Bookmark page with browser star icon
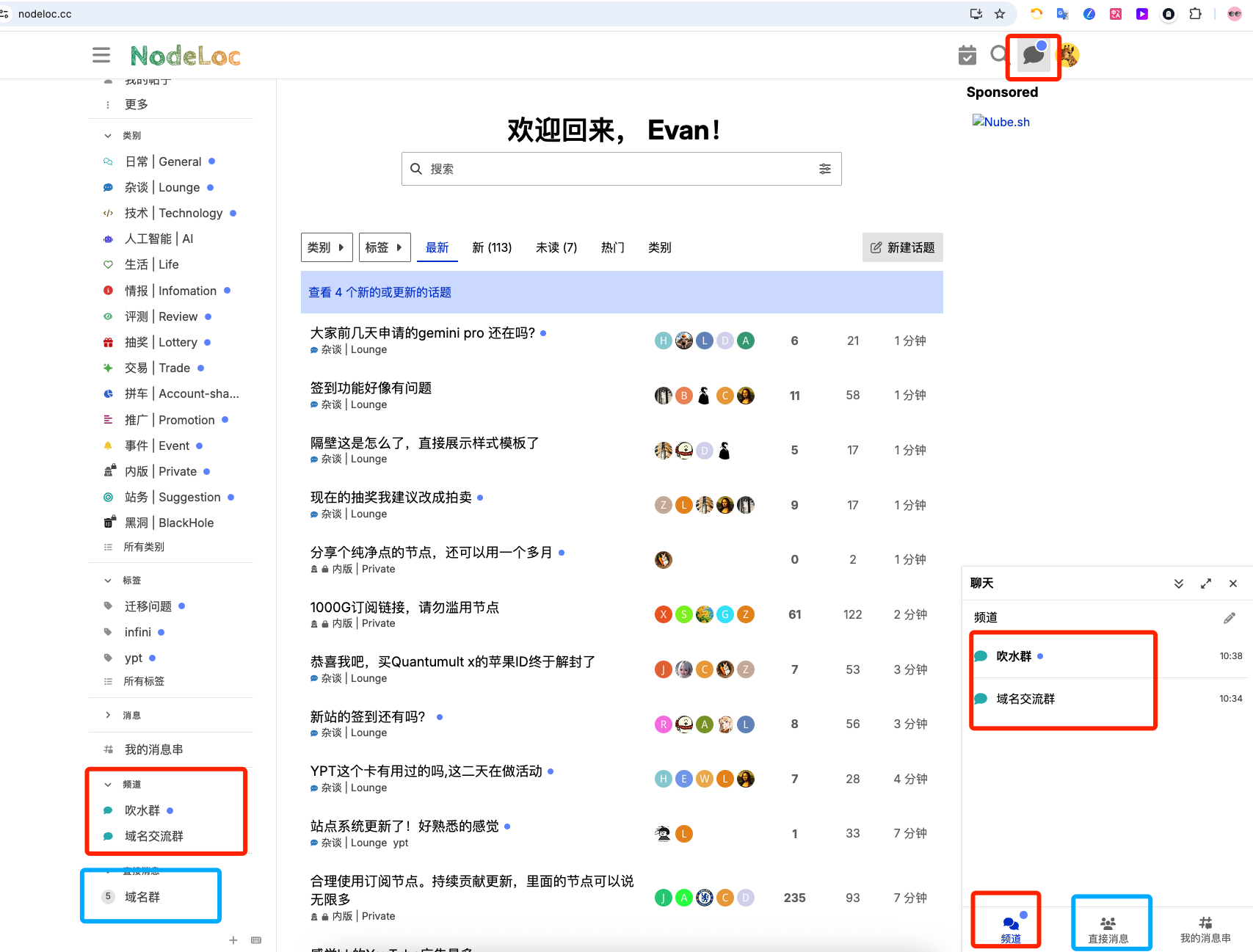 coord(1000,14)
